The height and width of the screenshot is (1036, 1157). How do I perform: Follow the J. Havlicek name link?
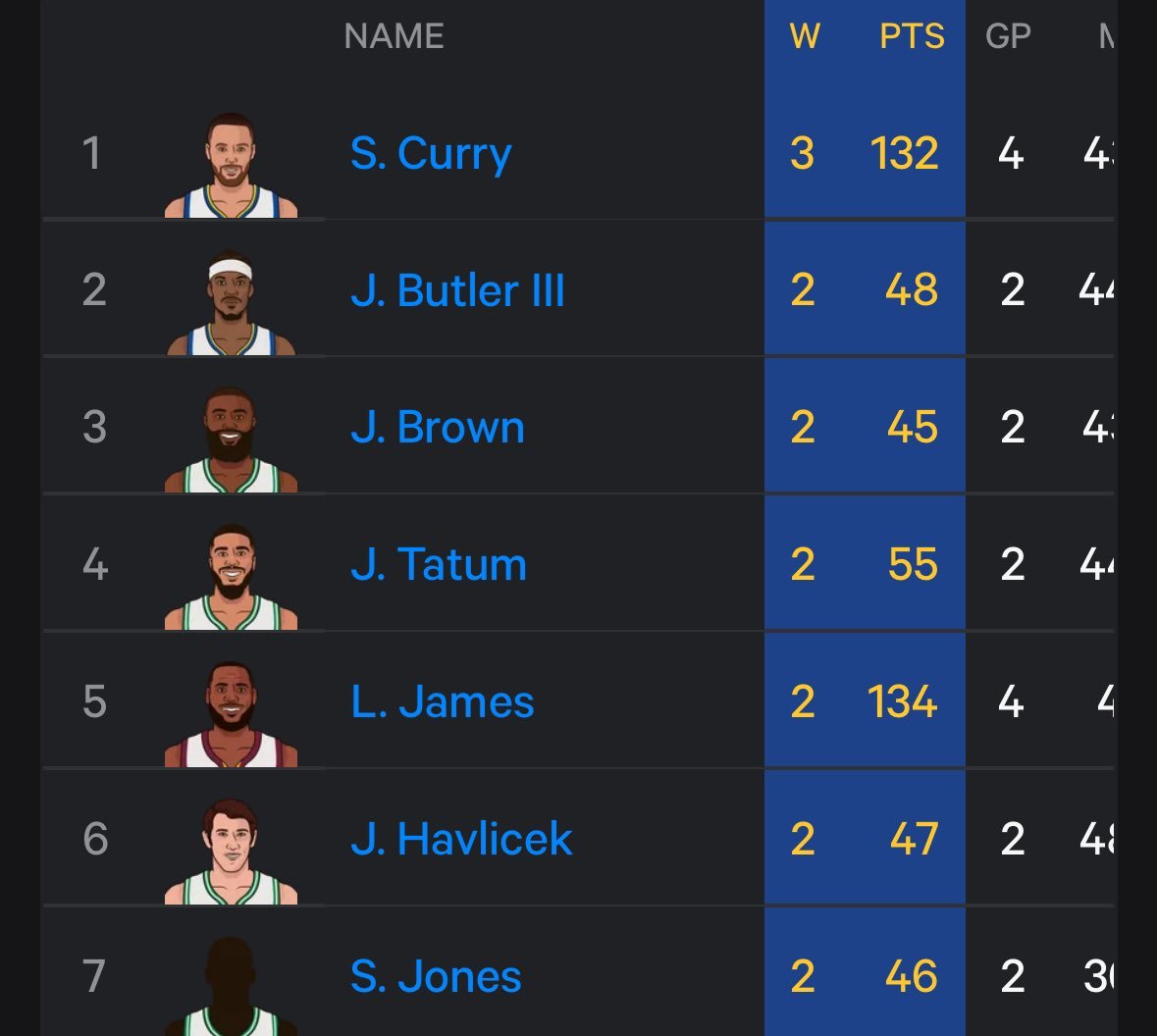(x=461, y=839)
